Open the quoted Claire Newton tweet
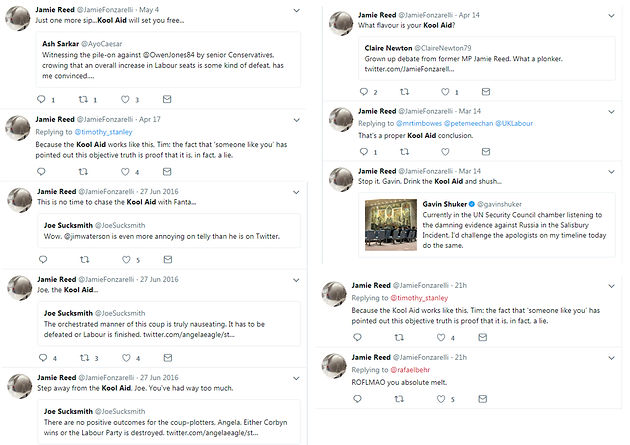The image size is (630, 445). coord(487,59)
